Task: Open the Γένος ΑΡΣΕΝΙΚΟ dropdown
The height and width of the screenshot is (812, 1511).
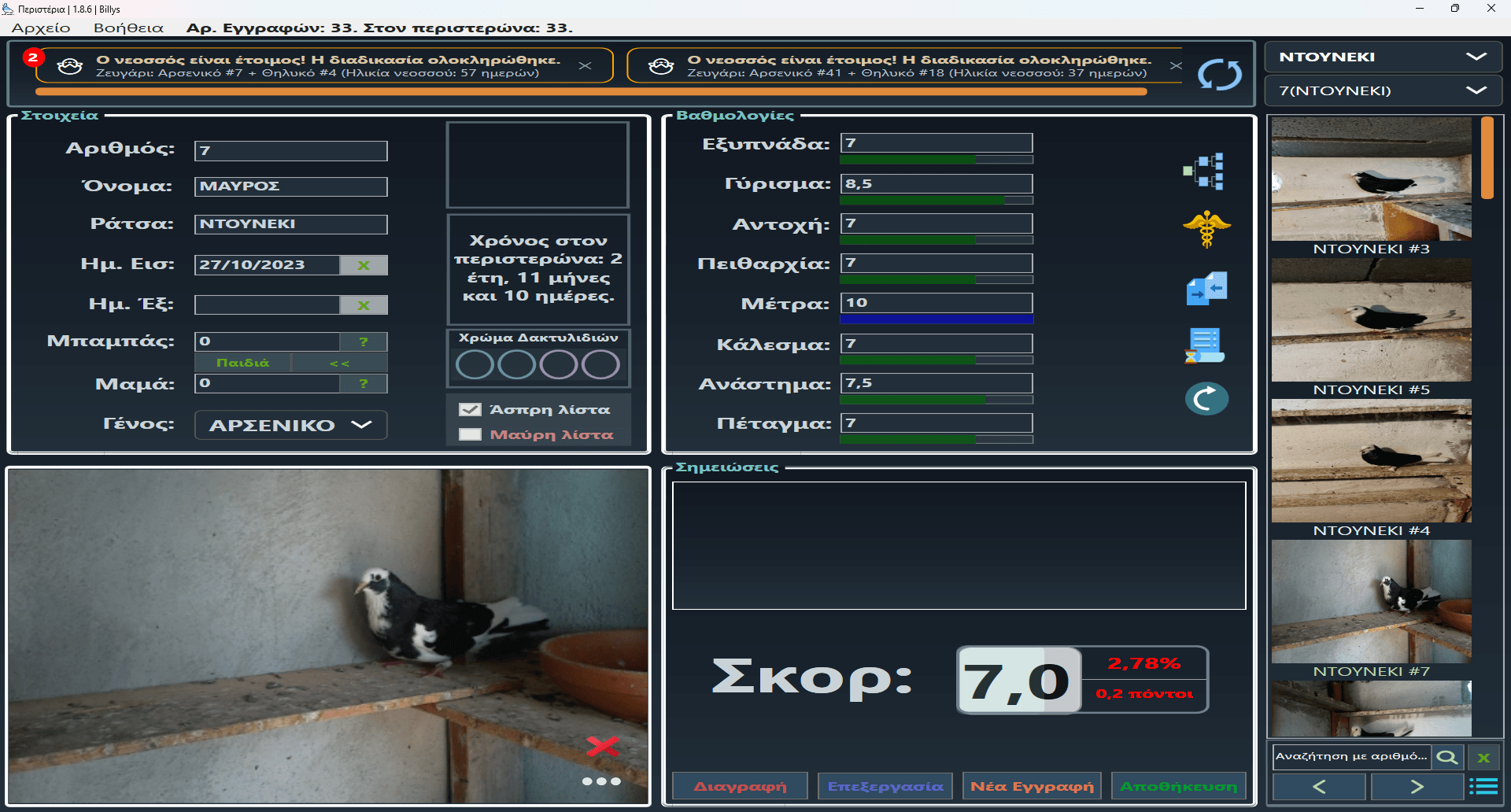Action: (290, 425)
